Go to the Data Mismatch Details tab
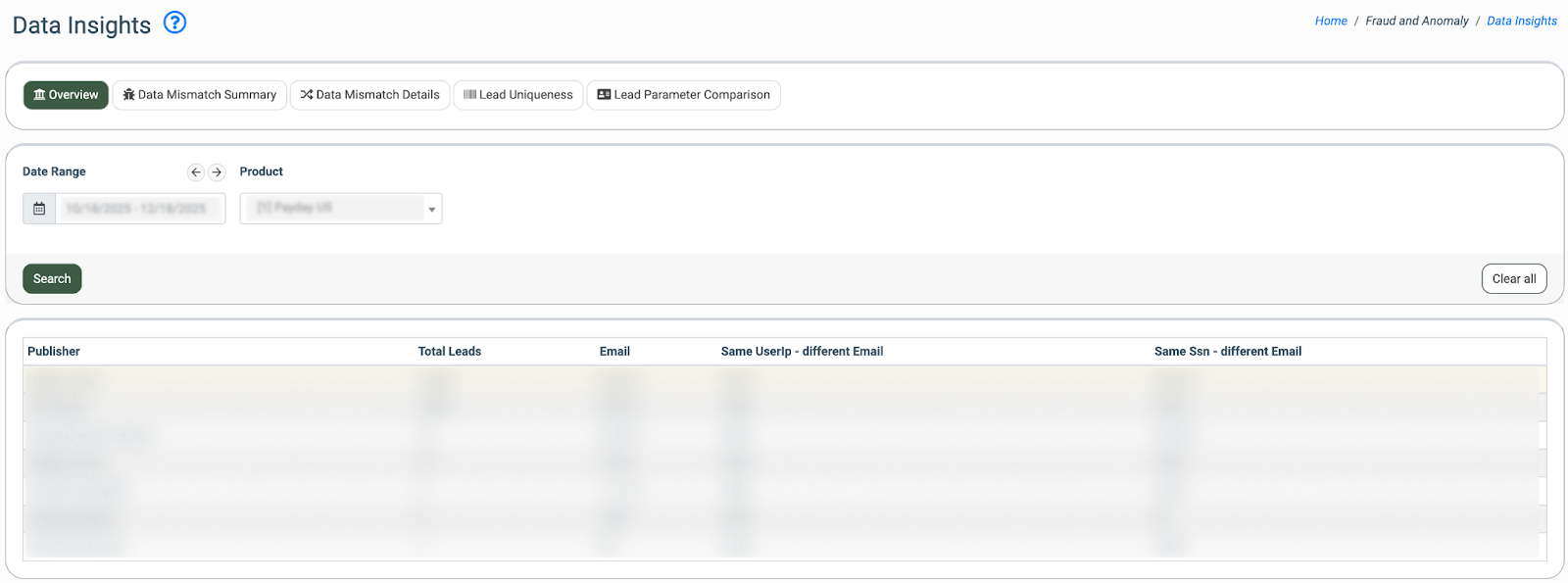 pos(370,95)
